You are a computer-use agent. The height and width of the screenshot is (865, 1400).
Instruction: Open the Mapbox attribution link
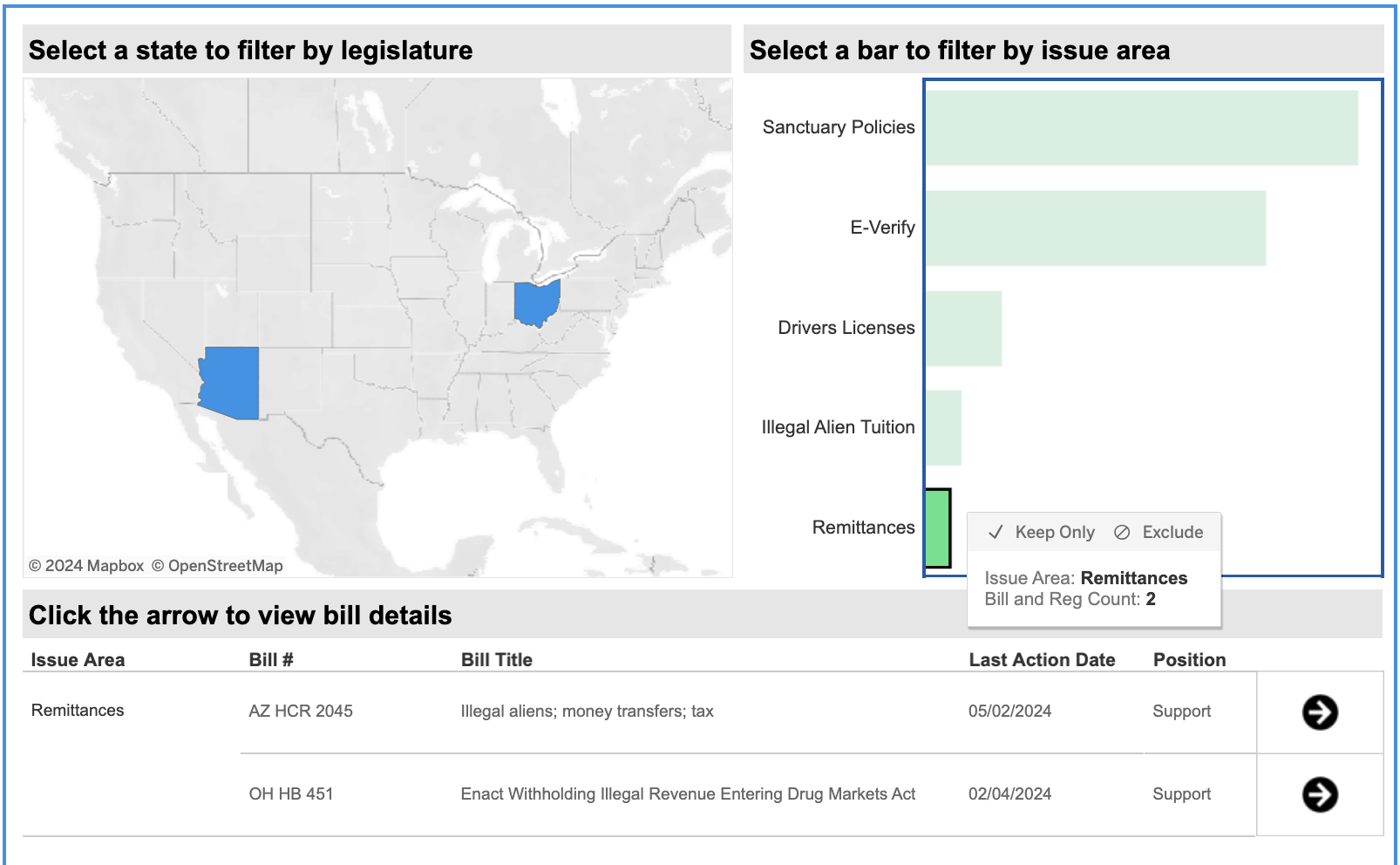[94, 566]
